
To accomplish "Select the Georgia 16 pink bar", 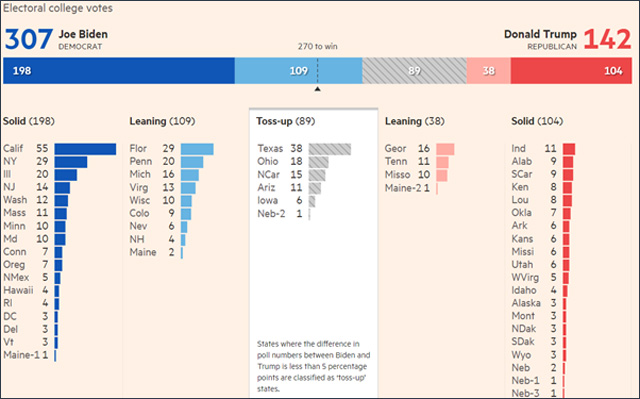I will pyautogui.click(x=445, y=149).
